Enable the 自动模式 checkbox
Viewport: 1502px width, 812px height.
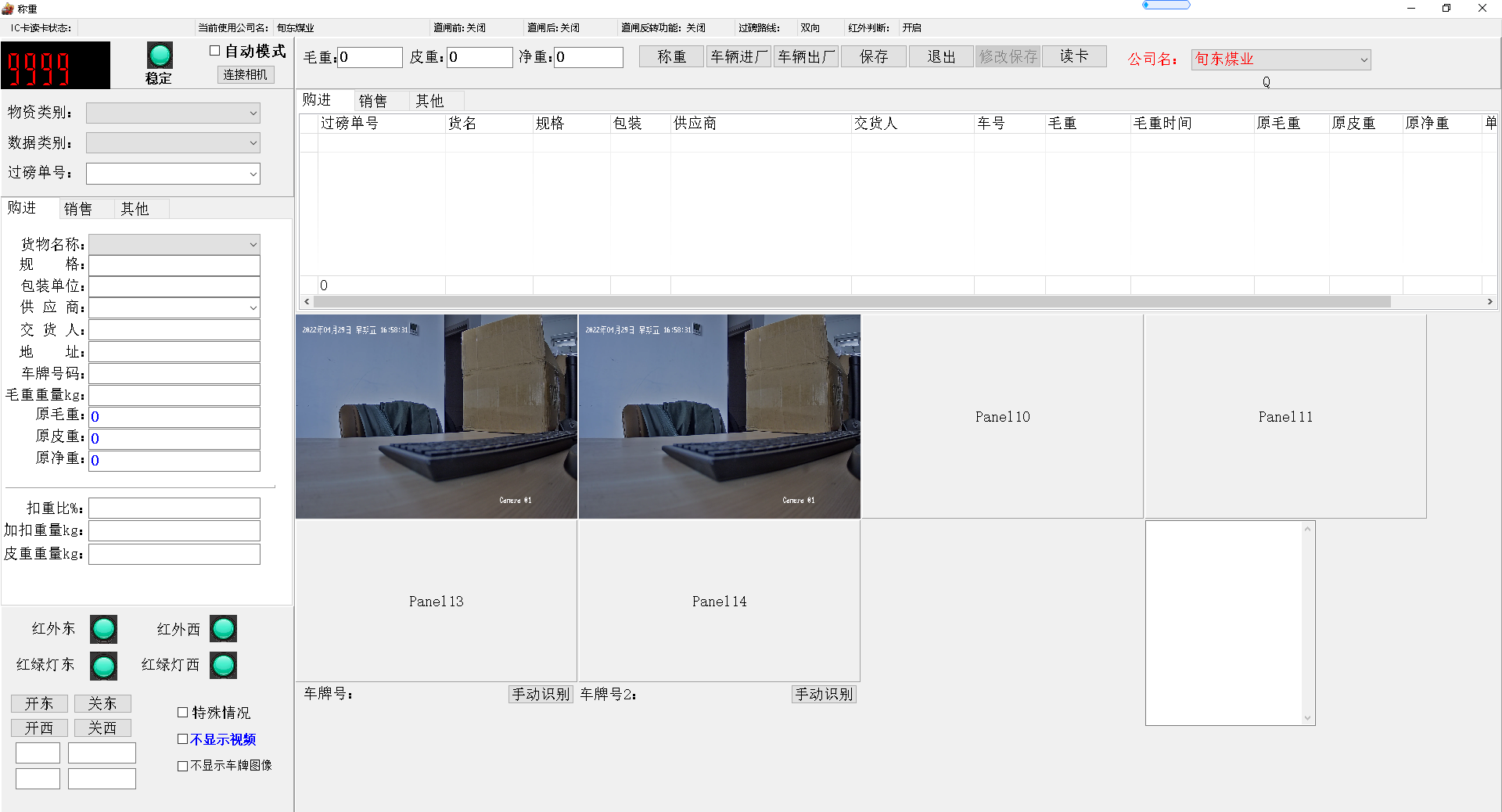(215, 51)
